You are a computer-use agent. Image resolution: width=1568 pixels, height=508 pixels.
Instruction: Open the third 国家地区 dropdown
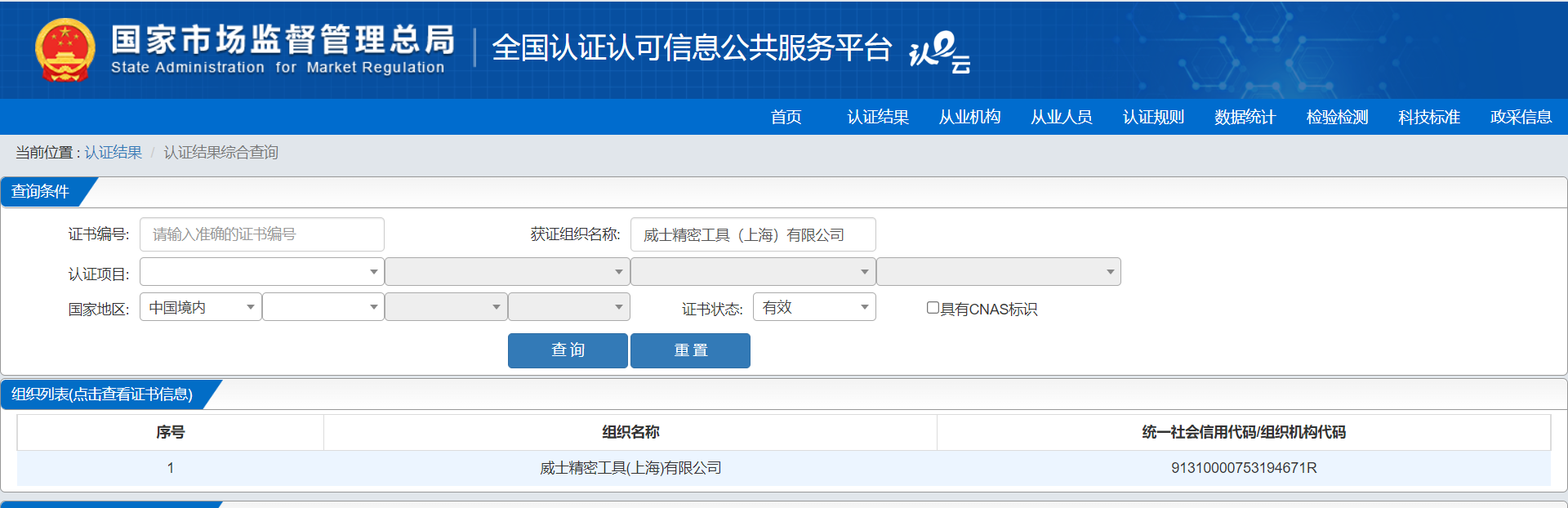[x=446, y=307]
